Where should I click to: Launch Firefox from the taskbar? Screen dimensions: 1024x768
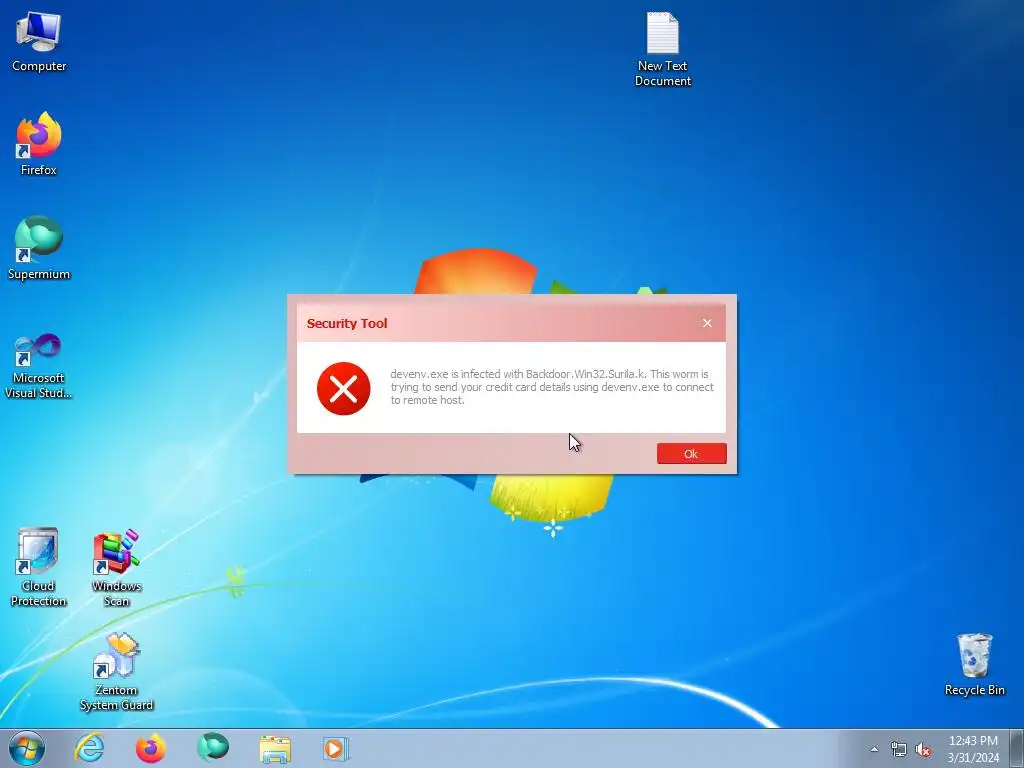coord(151,748)
